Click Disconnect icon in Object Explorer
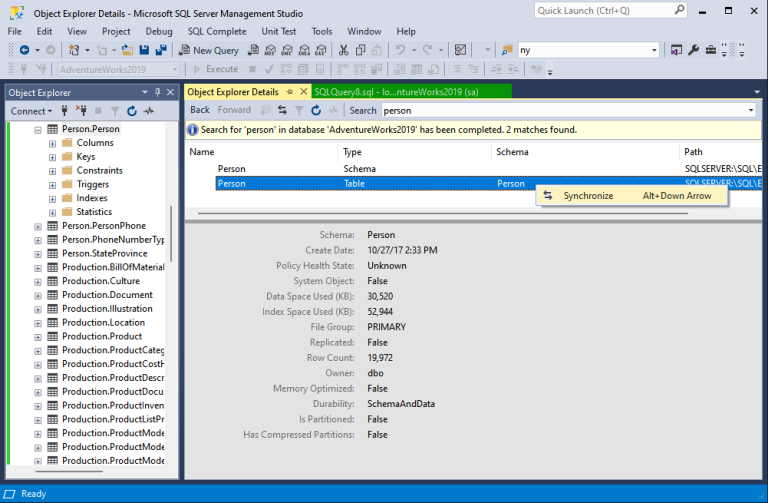 (84, 111)
